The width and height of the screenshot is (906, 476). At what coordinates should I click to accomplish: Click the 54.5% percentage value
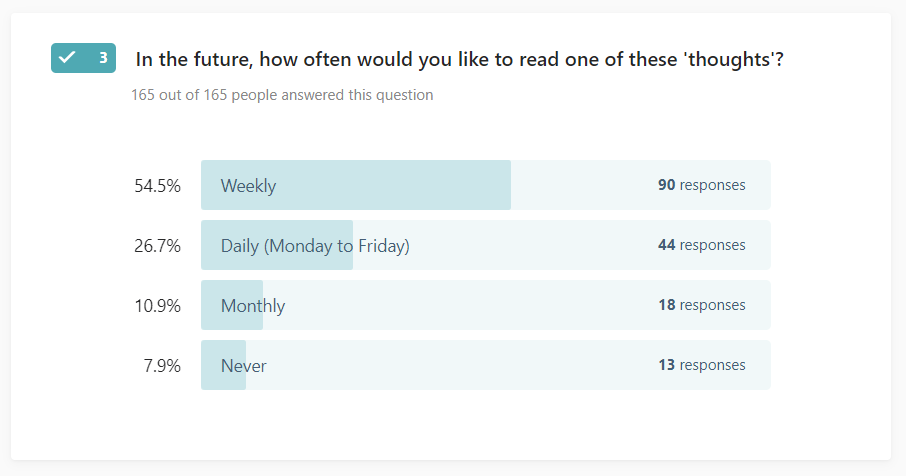coord(157,186)
